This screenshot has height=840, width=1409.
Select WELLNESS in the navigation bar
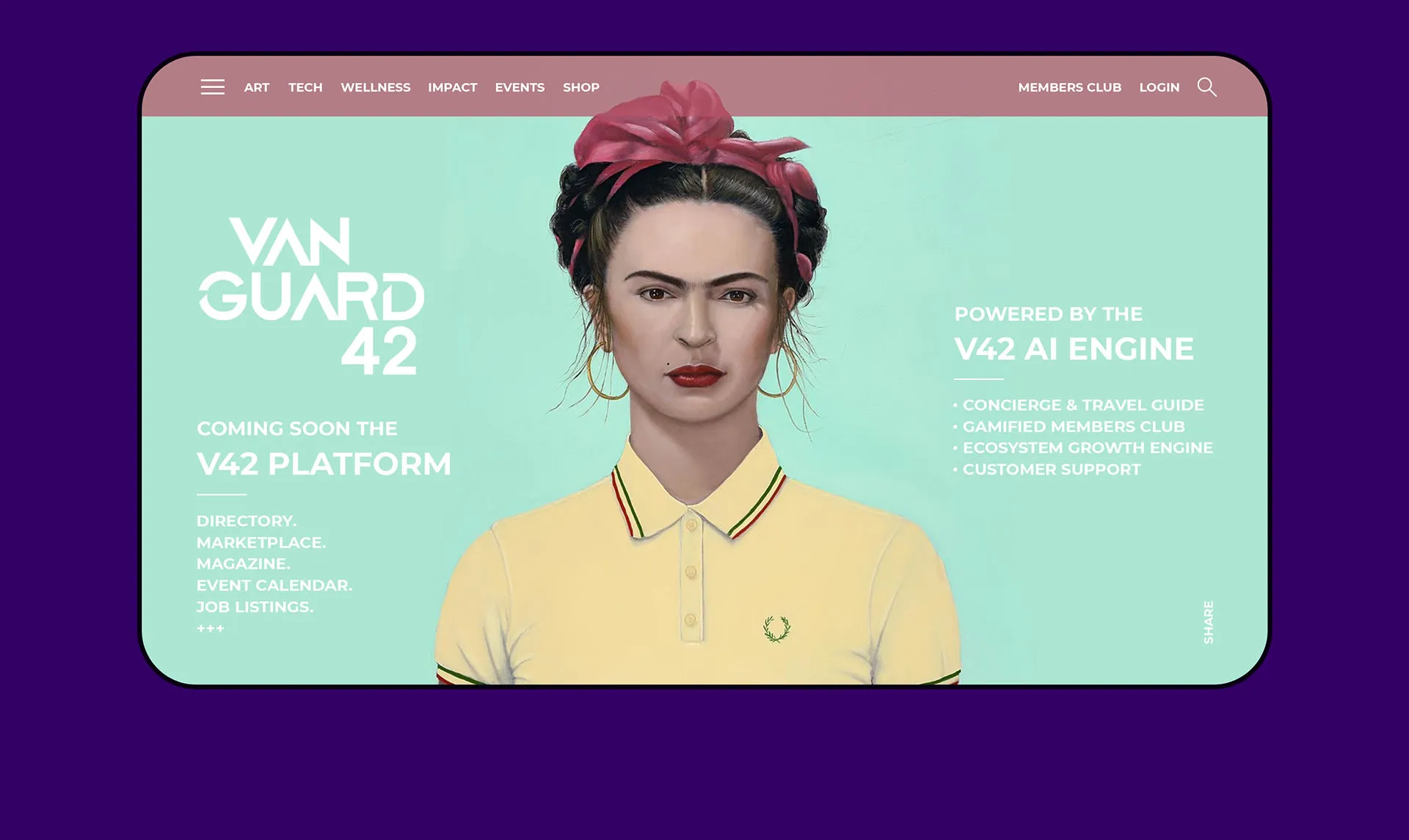[x=376, y=87]
